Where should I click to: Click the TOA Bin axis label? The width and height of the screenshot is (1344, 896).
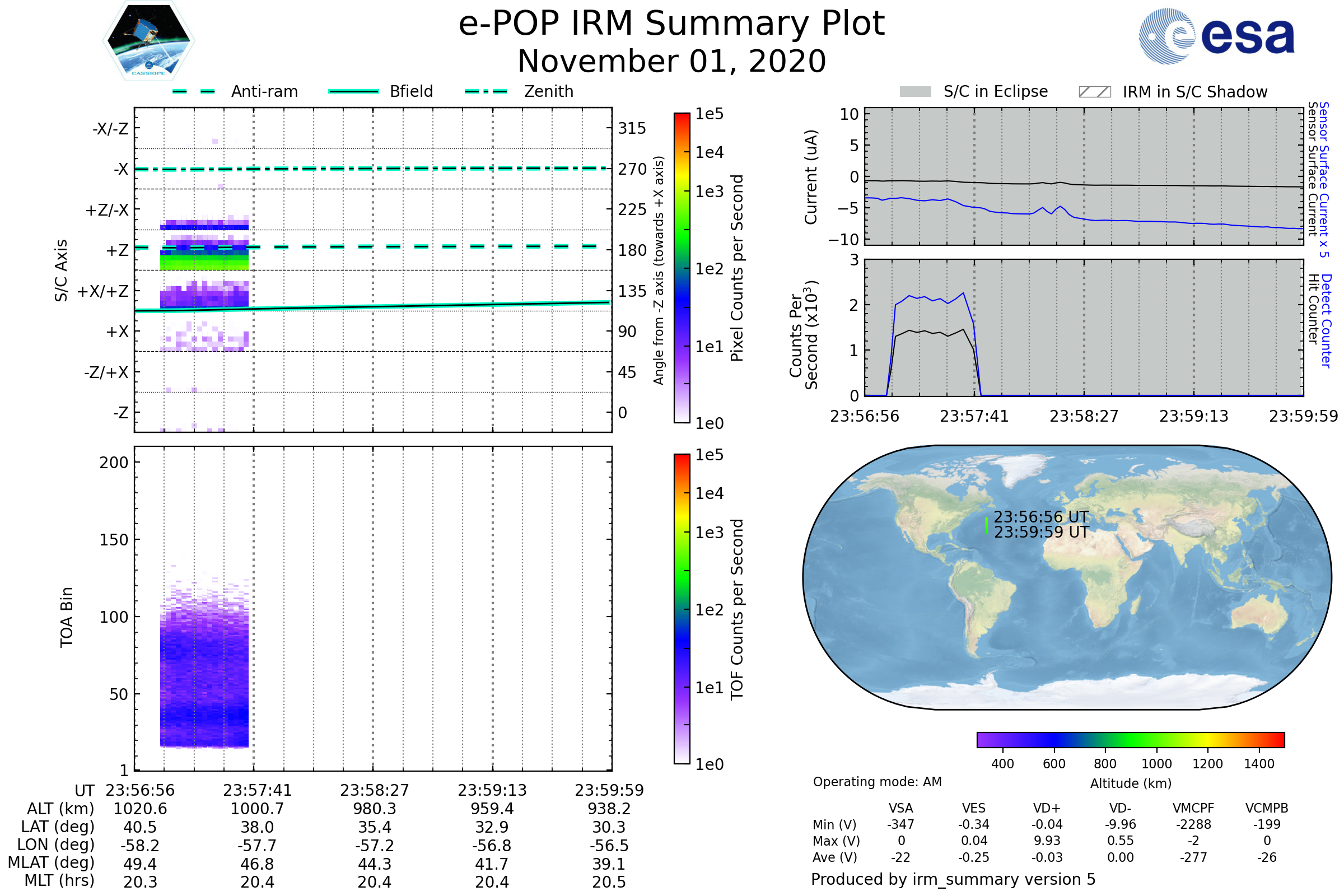click(66, 617)
